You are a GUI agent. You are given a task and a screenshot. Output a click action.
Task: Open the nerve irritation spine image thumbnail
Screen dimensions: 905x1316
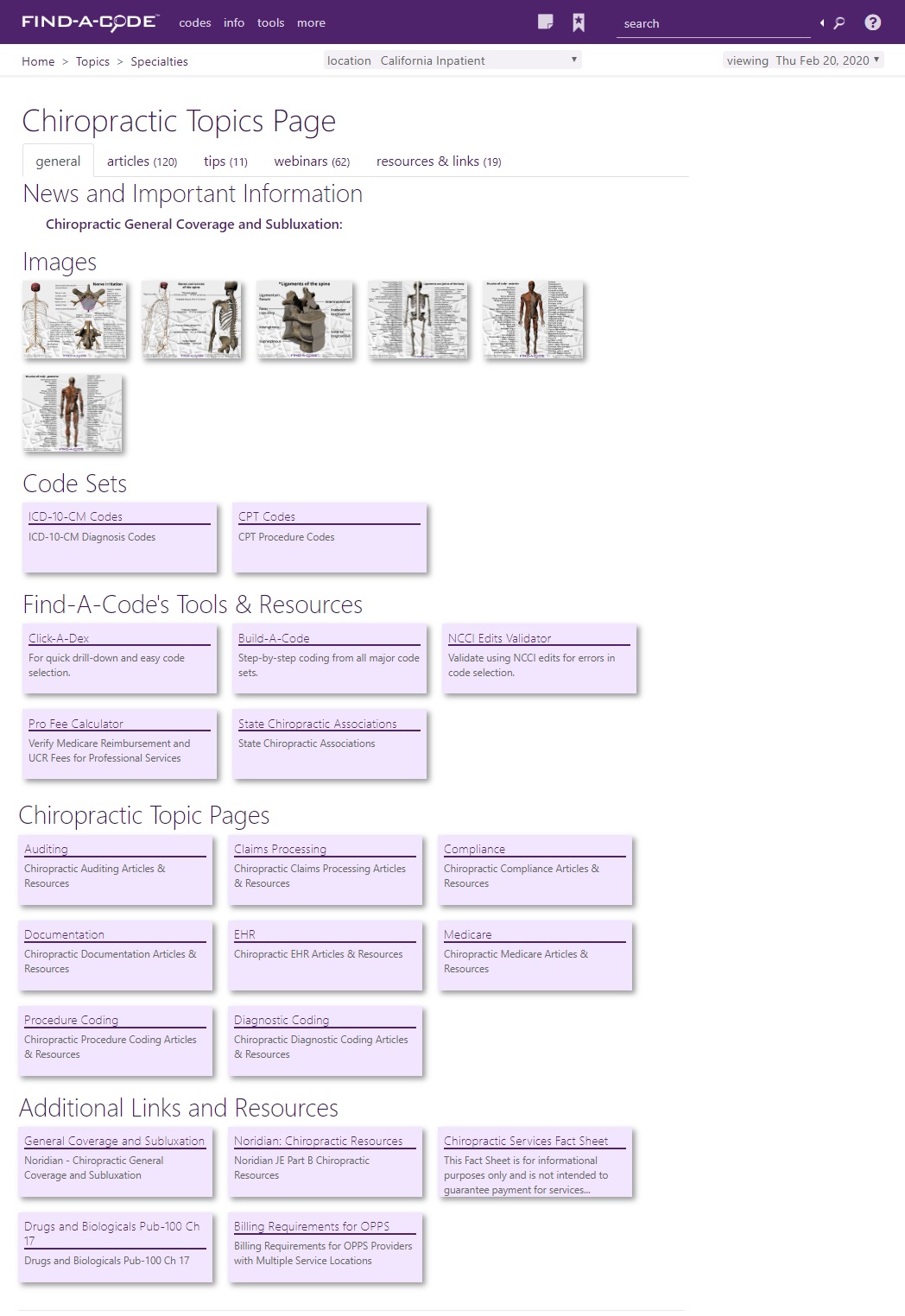[x=74, y=320]
